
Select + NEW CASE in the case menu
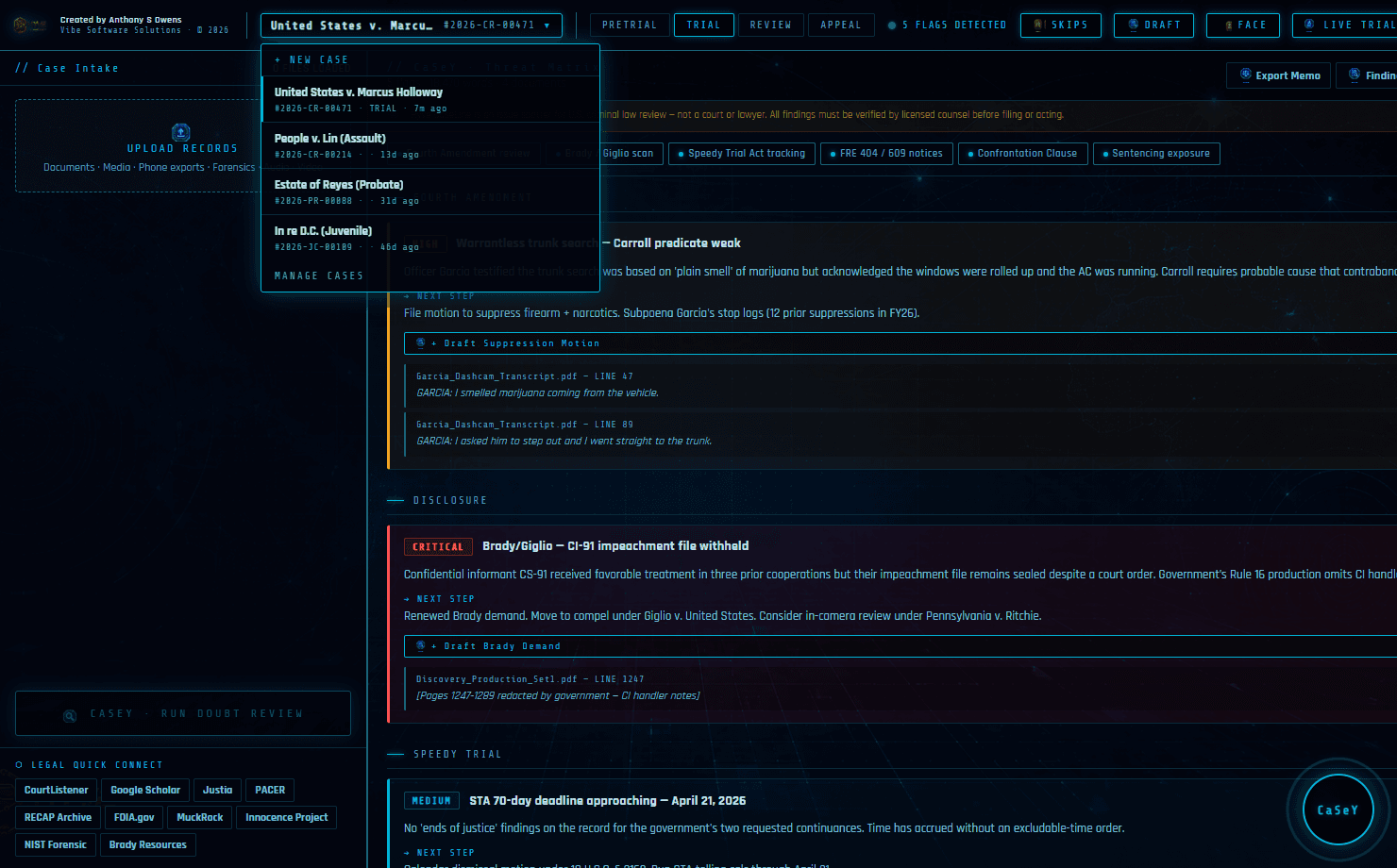[x=430, y=59]
